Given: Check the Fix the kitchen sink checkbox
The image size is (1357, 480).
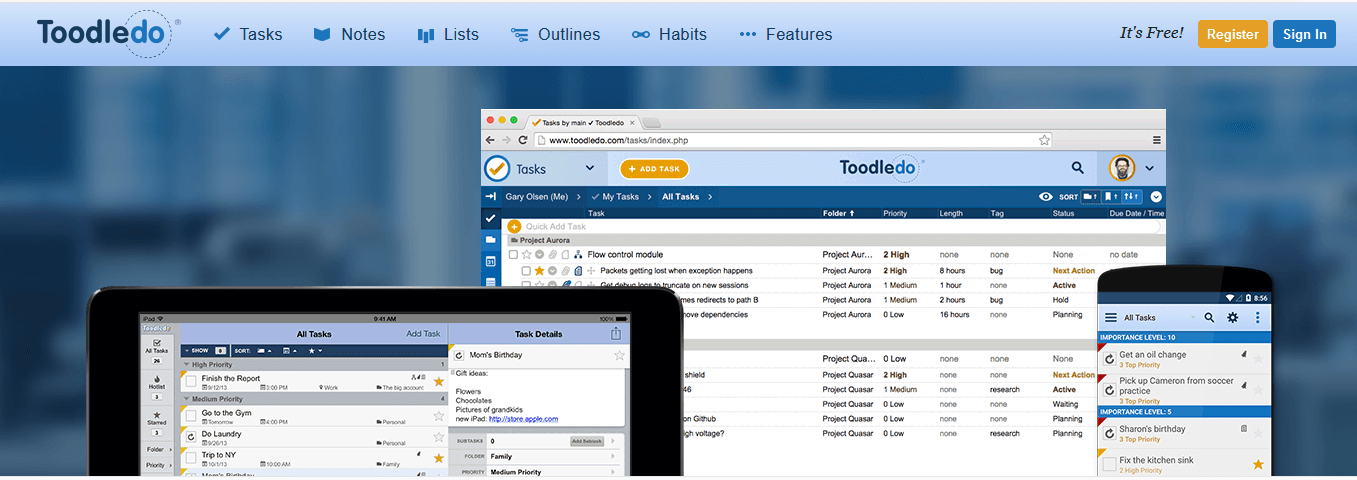Looking at the screenshot, I should coord(1109,464).
